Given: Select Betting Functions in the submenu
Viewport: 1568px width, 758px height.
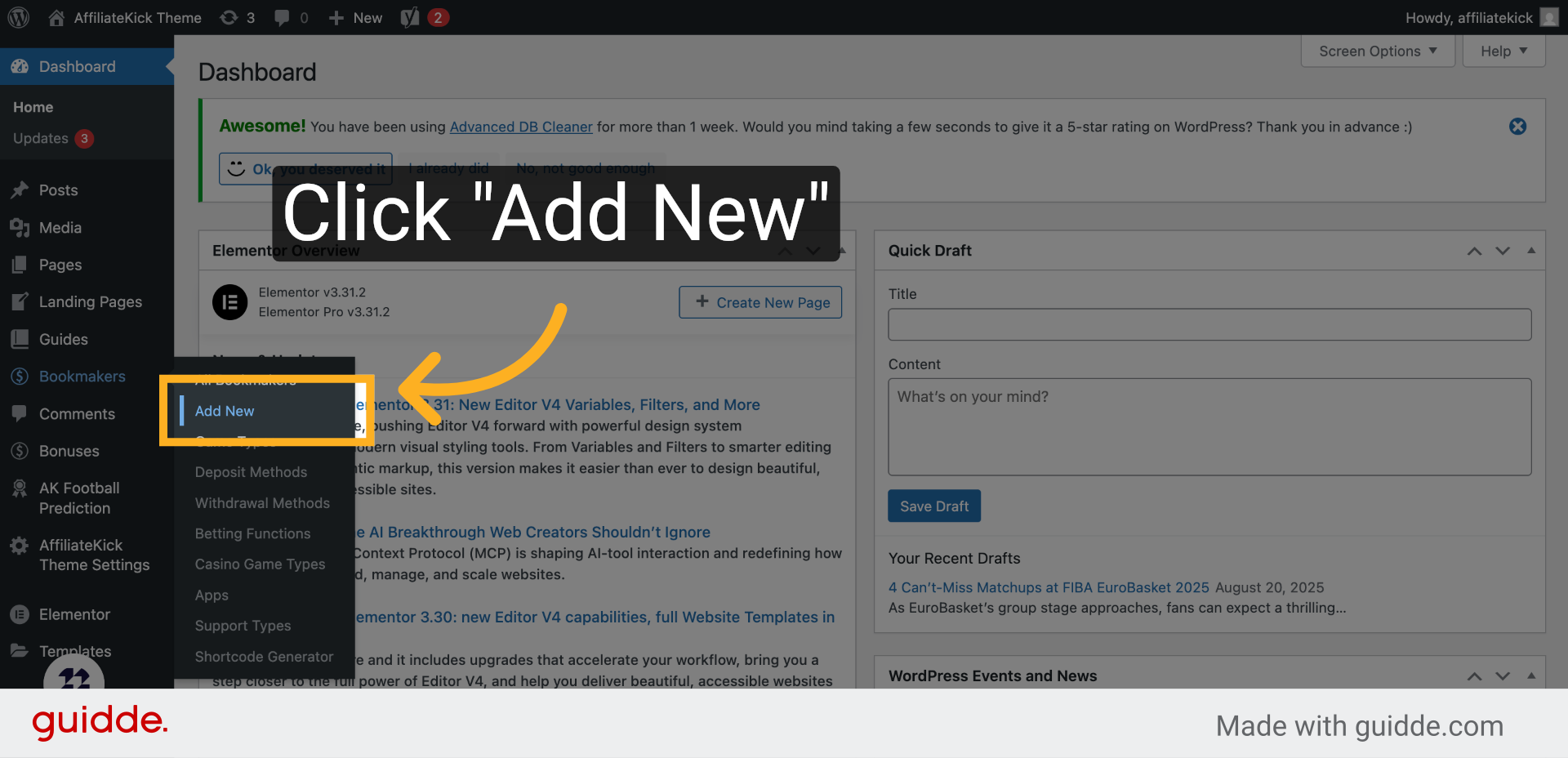Looking at the screenshot, I should click(252, 533).
